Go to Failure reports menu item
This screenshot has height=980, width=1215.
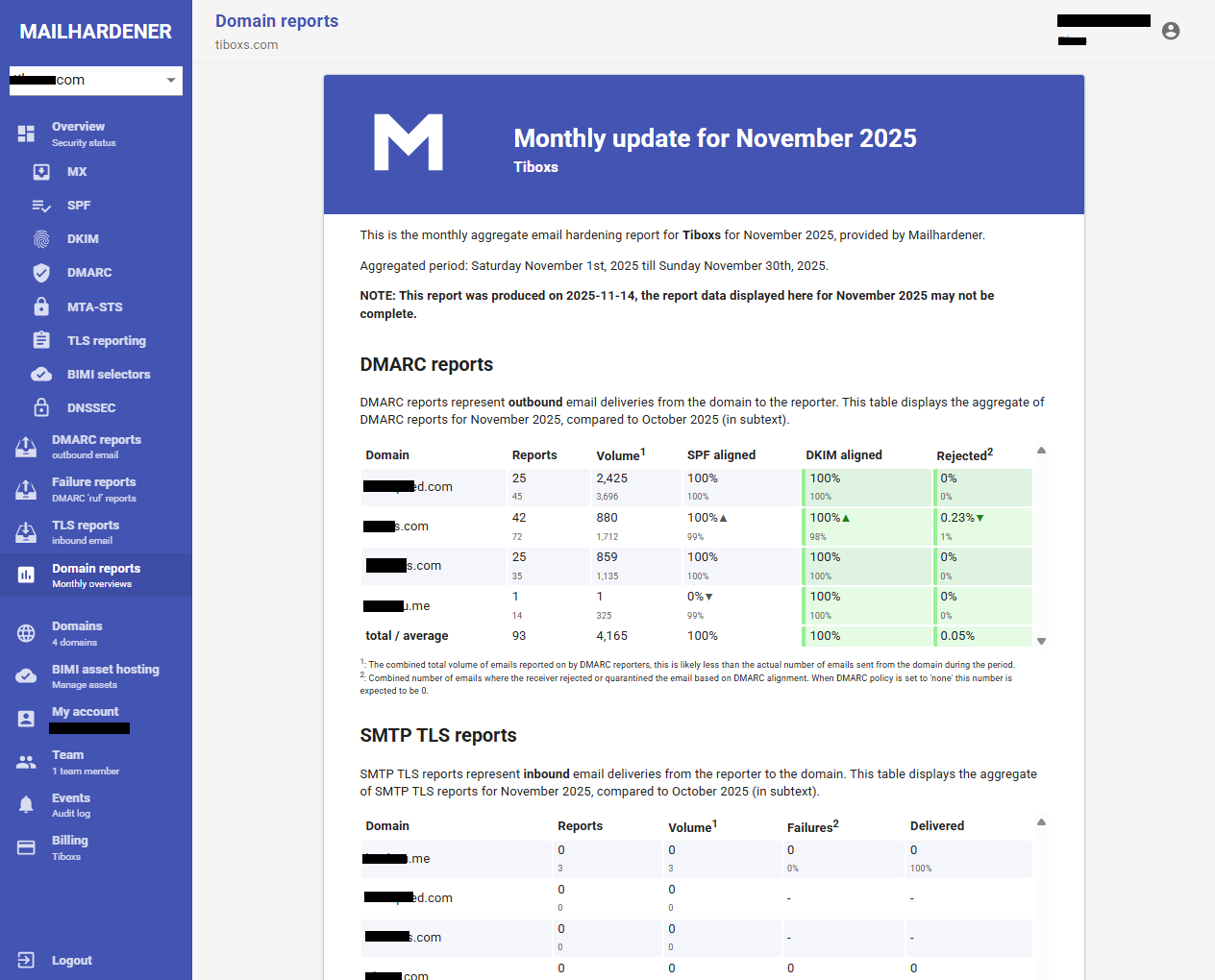pos(94,489)
